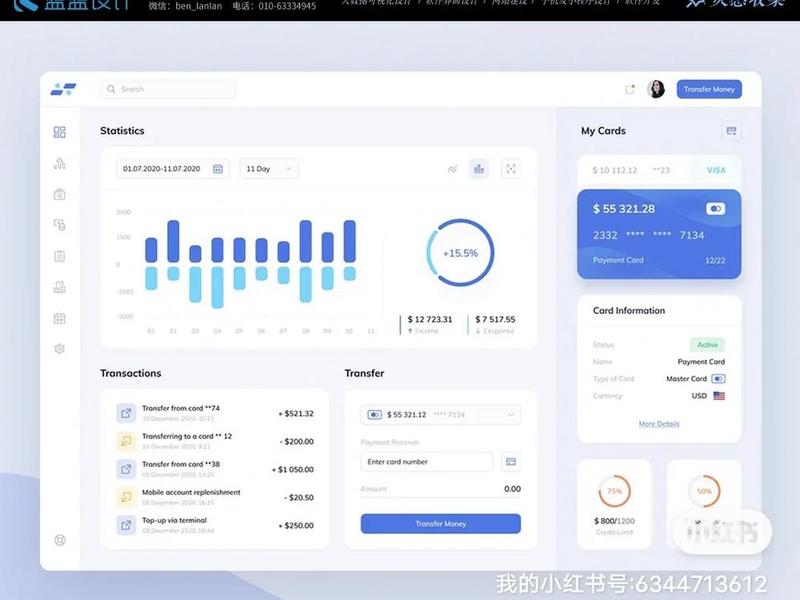The height and width of the screenshot is (600, 800).
Task: Click the - $200.00 amount
Action: point(296,441)
